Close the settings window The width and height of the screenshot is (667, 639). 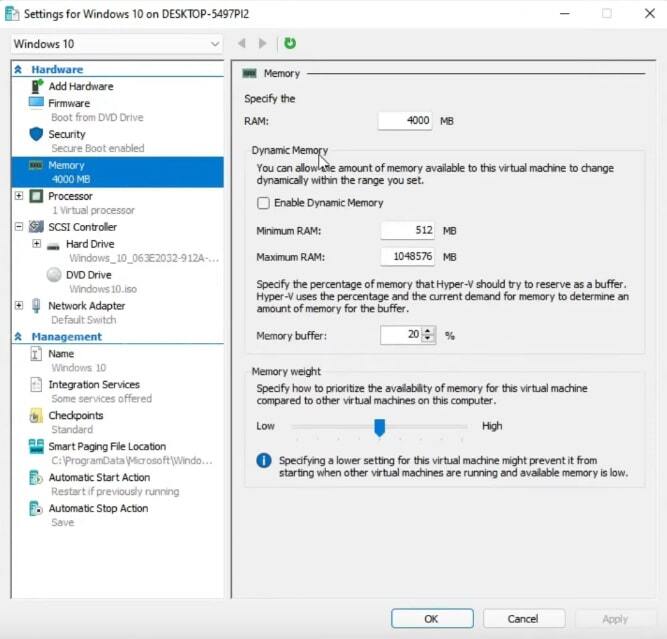[650, 14]
